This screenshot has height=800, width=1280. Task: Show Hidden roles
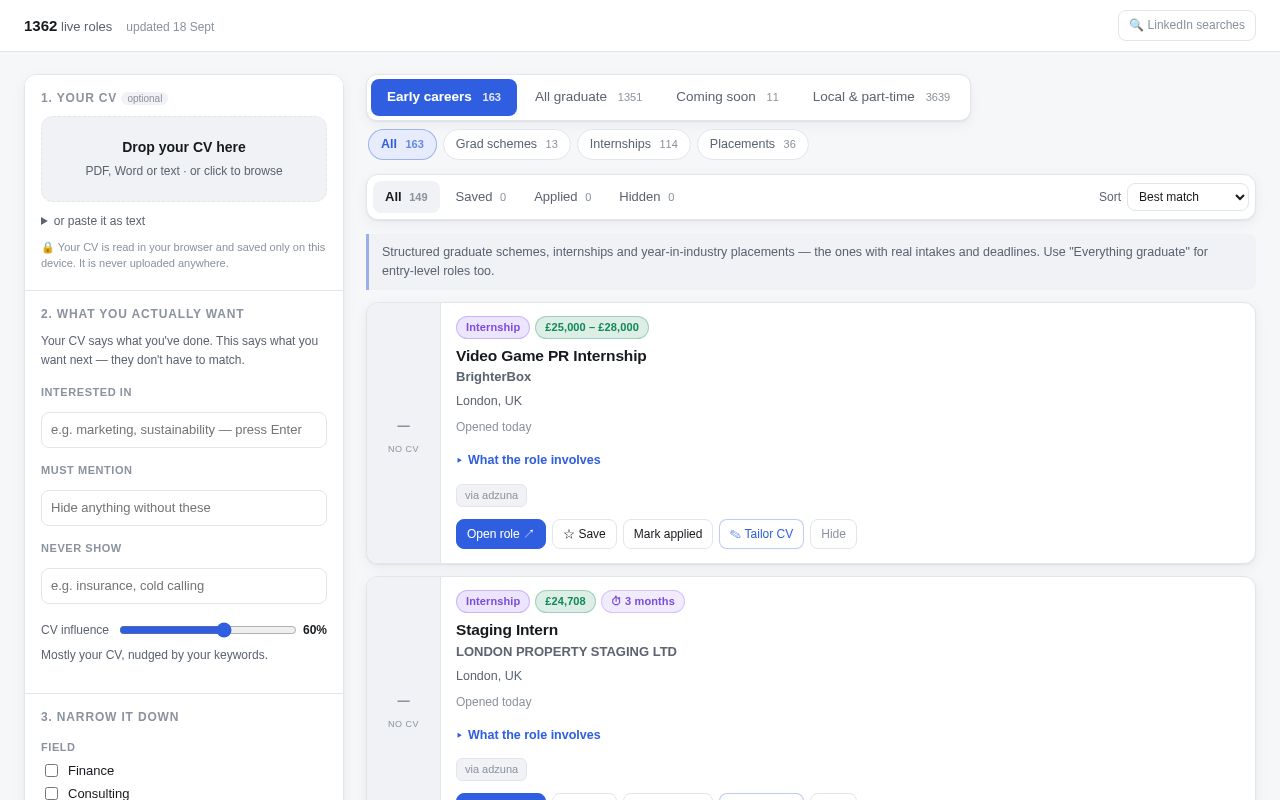pyautogui.click(x=647, y=197)
